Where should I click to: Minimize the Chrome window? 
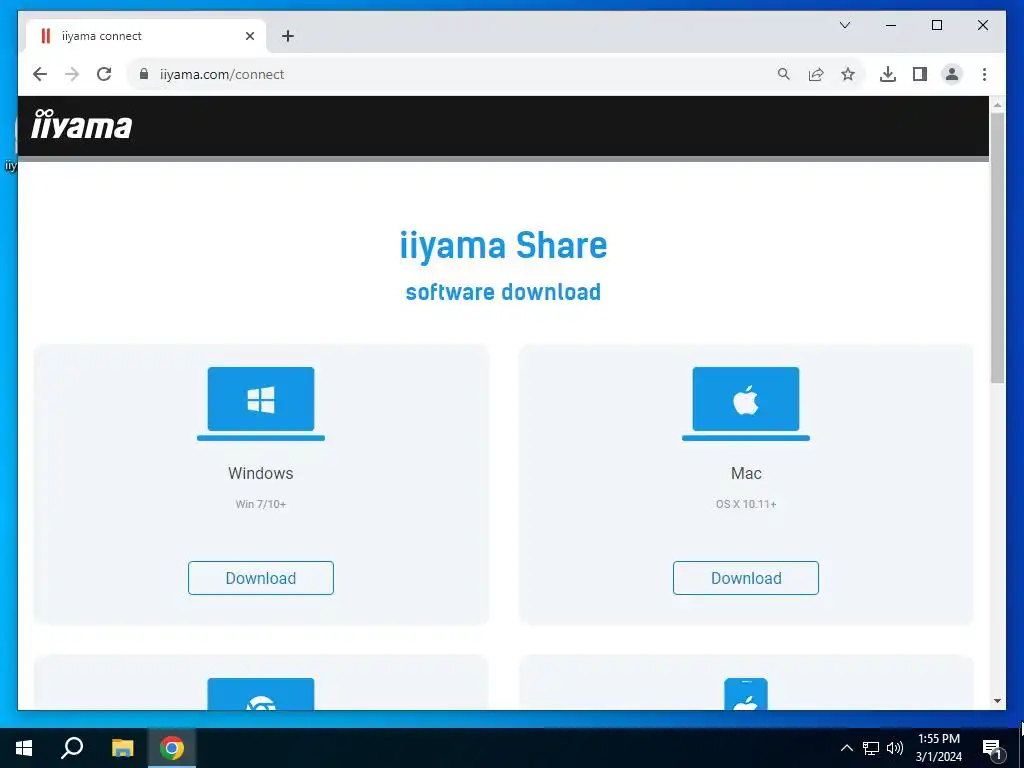pyautogui.click(x=891, y=25)
